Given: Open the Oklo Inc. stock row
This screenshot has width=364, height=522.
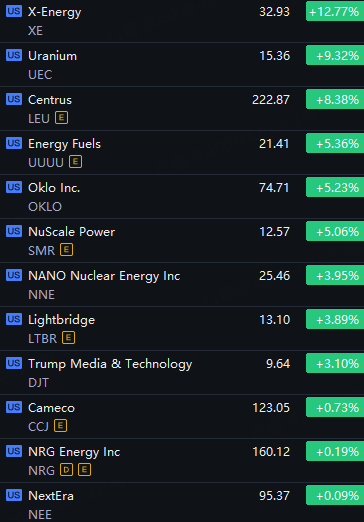Looking at the screenshot, I should coord(182,197).
